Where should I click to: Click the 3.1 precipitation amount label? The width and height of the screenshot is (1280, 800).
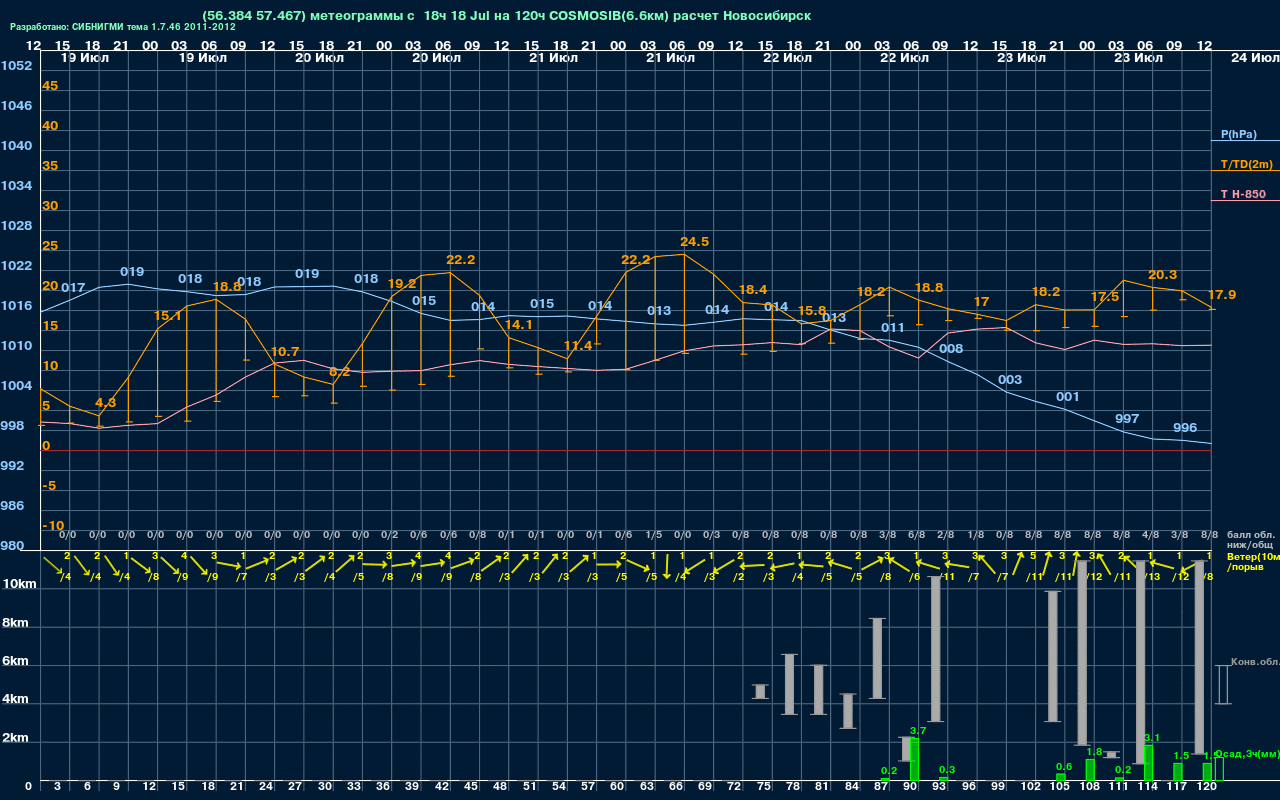point(1152,738)
